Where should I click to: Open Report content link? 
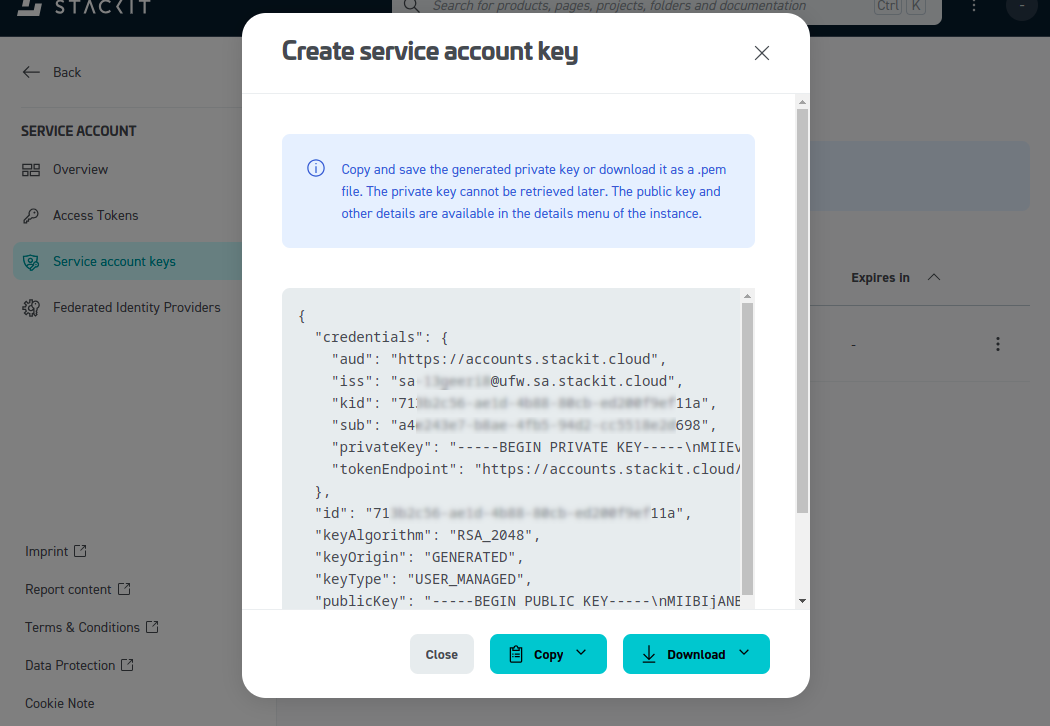coord(68,589)
